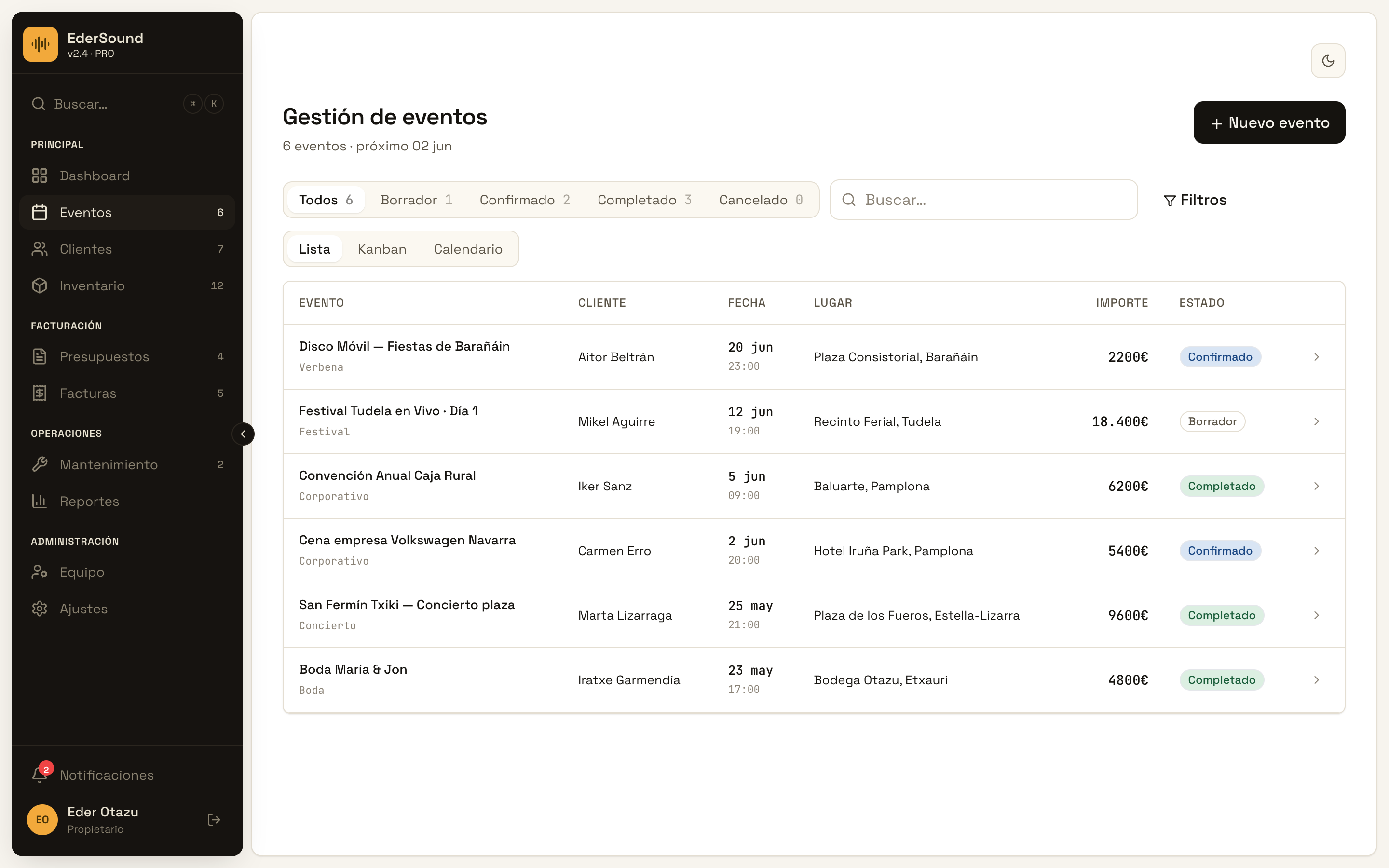Expand the Festival Tudela en Vivo row chevron
This screenshot has height=868, width=1389.
coord(1316,421)
